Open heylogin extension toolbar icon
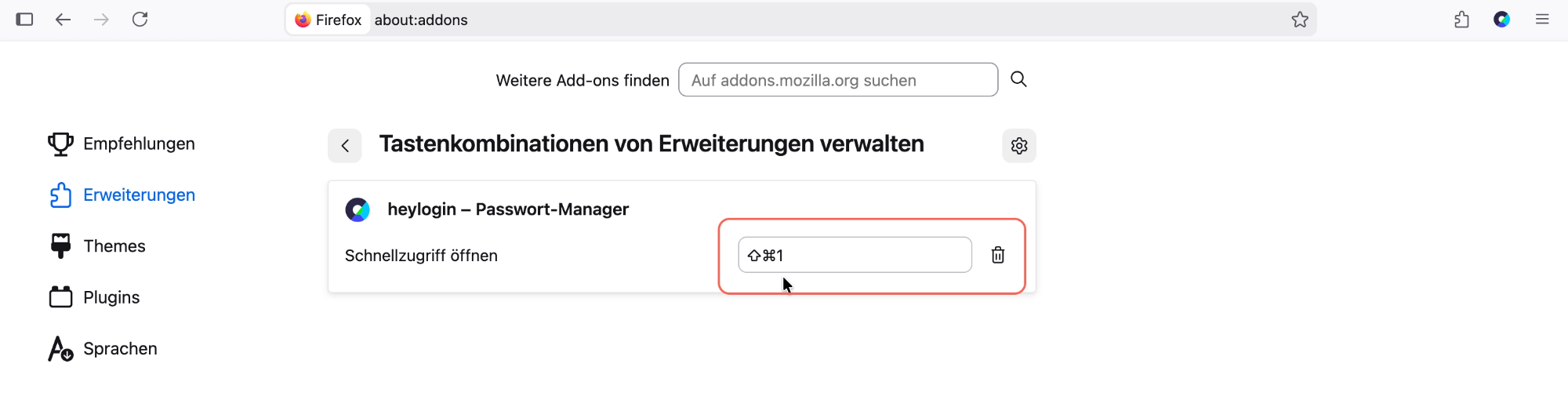The width and height of the screenshot is (1568, 400). pos(1501,20)
